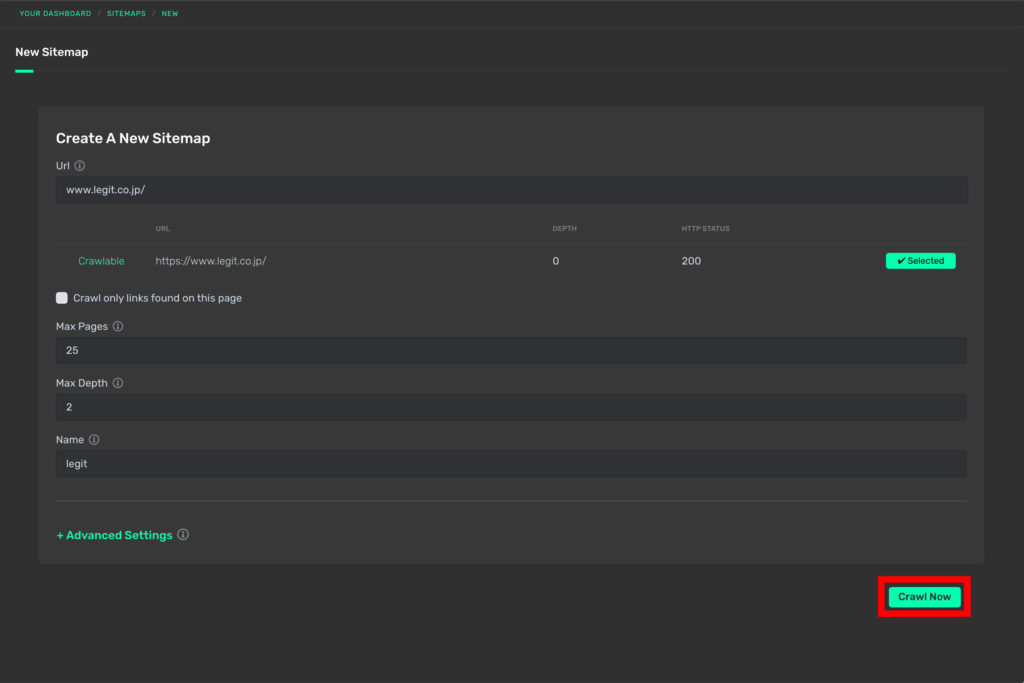Select the Name text field
The image size is (1024, 683).
click(511, 464)
